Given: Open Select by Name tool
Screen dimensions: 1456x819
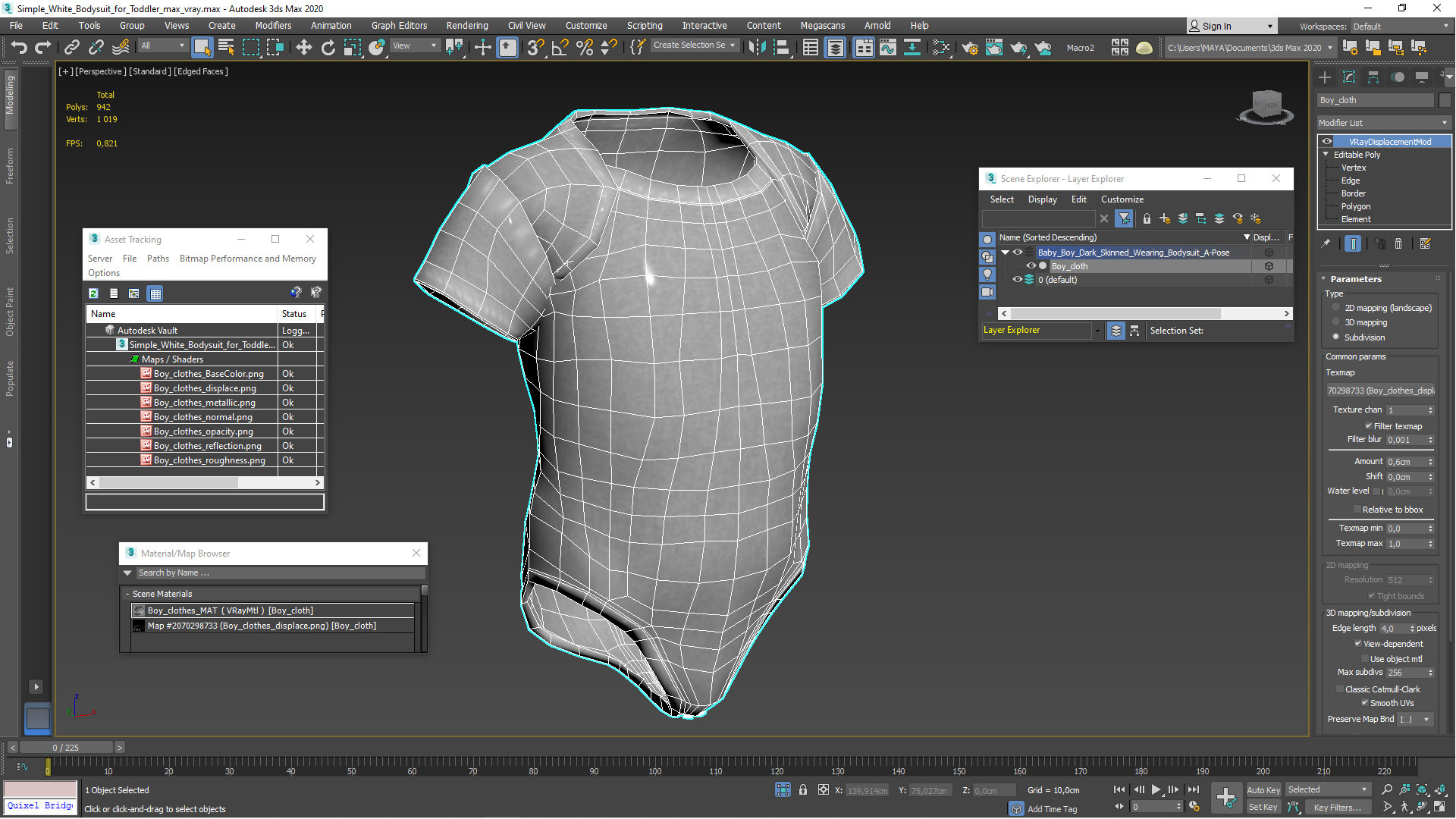Looking at the screenshot, I should click(226, 47).
